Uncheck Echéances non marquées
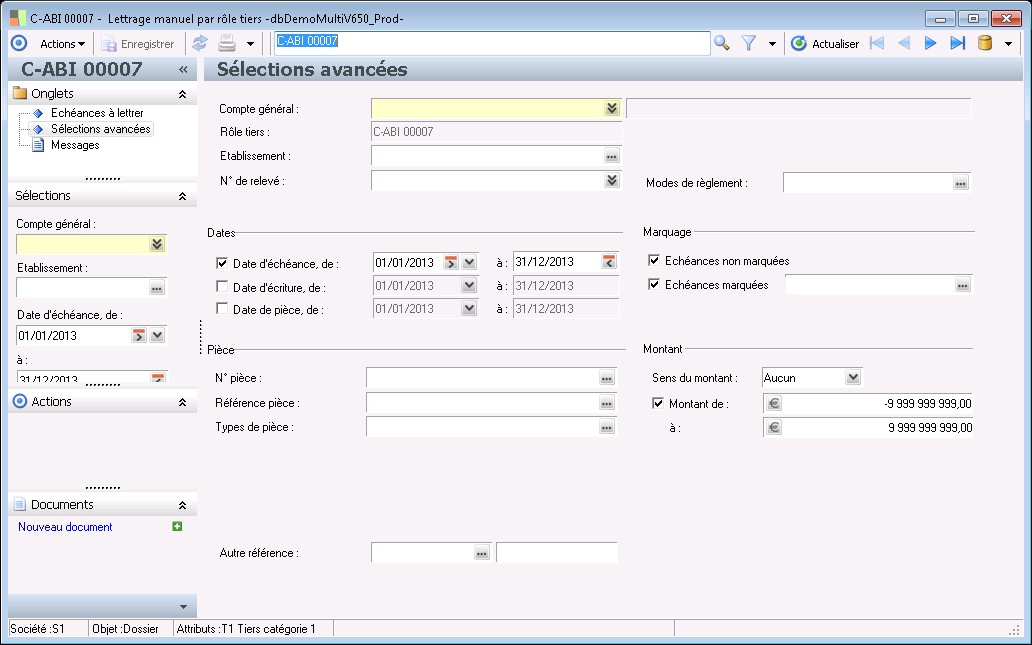Viewport: 1032px width, 645px height. pos(654,261)
